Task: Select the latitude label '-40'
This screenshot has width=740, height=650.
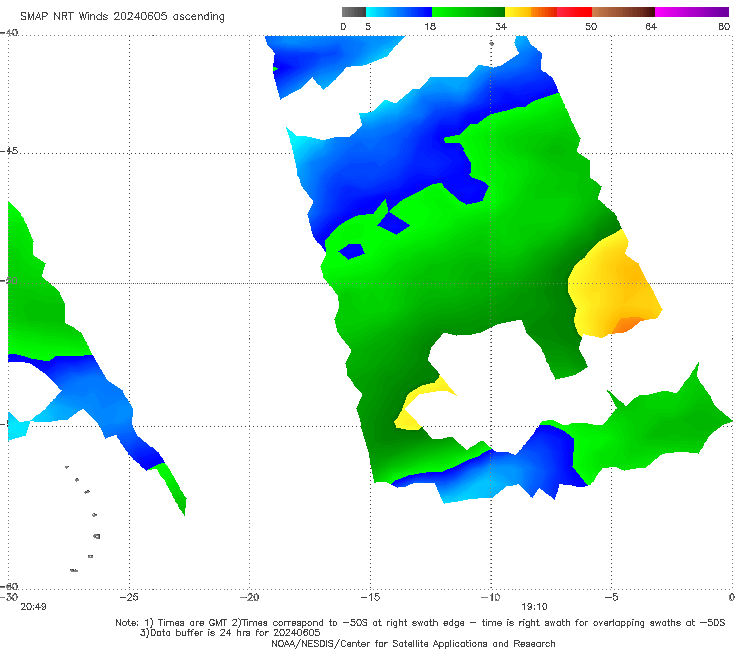Action: pos(9,33)
